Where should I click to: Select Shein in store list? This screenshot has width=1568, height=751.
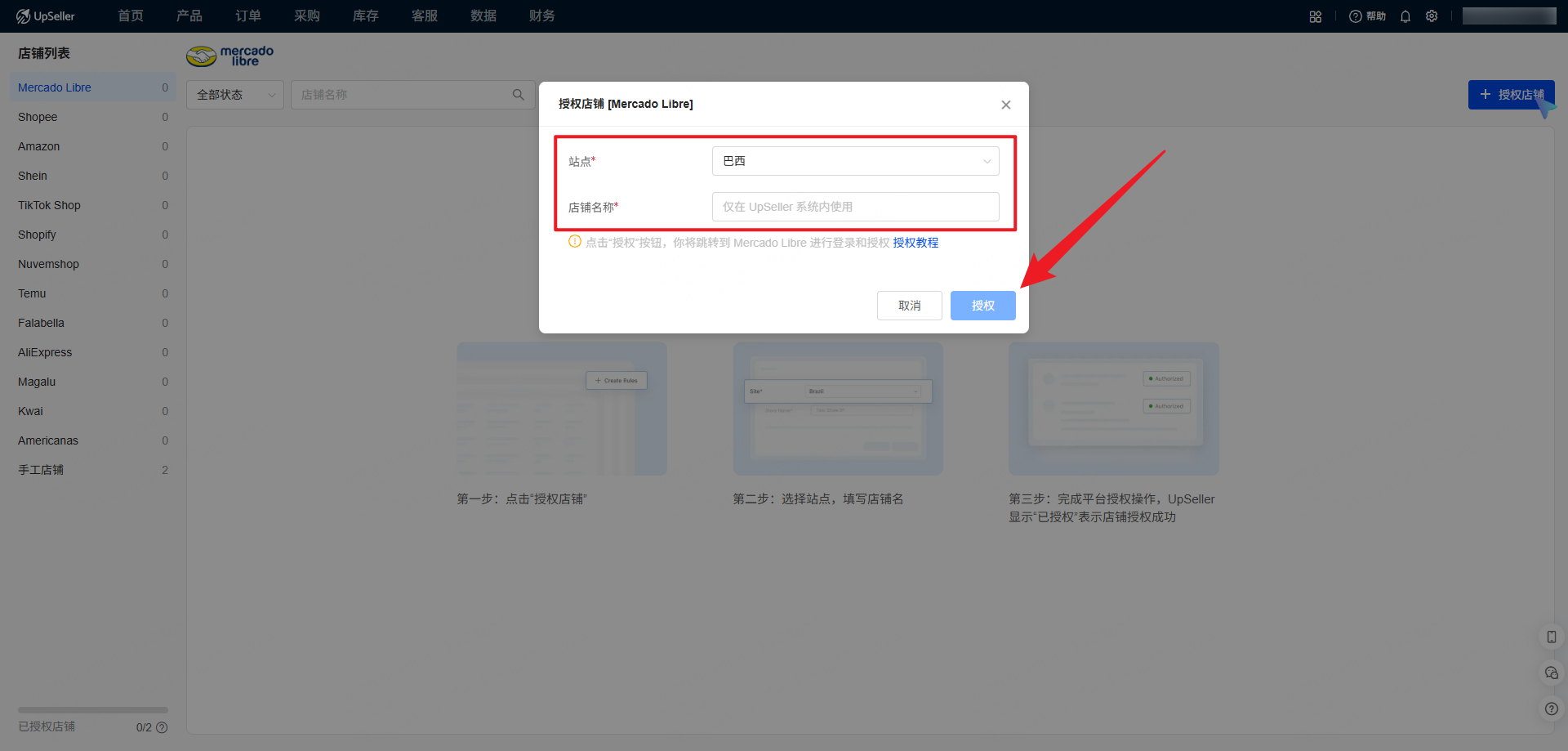93,176
